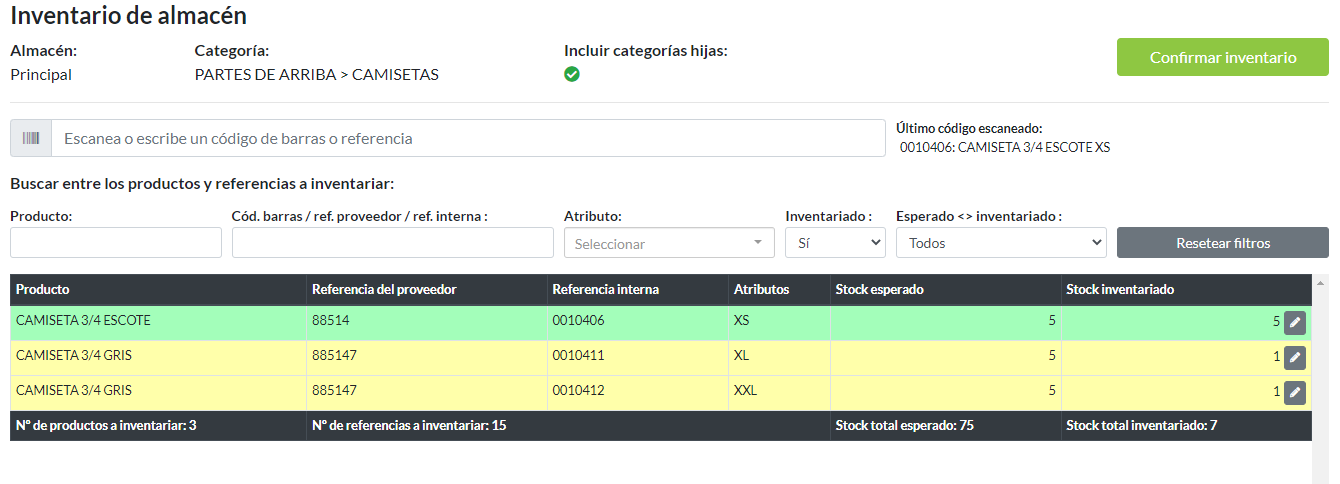This screenshot has height=484, width=1340.
Task: Open the Atributo select dropdown
Action: tap(669, 243)
